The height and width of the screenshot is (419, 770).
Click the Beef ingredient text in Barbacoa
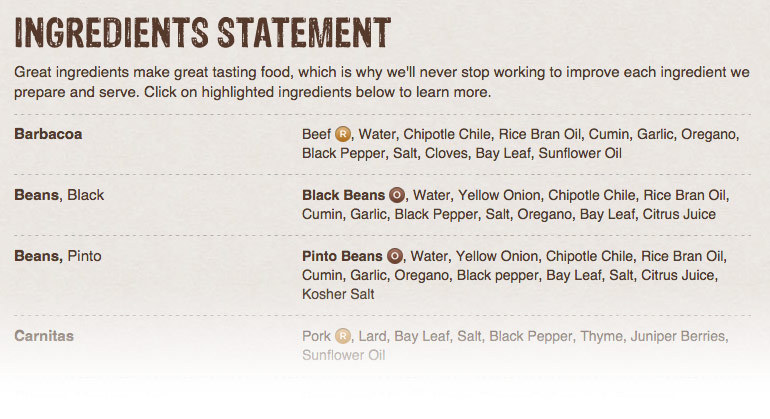tap(317, 134)
